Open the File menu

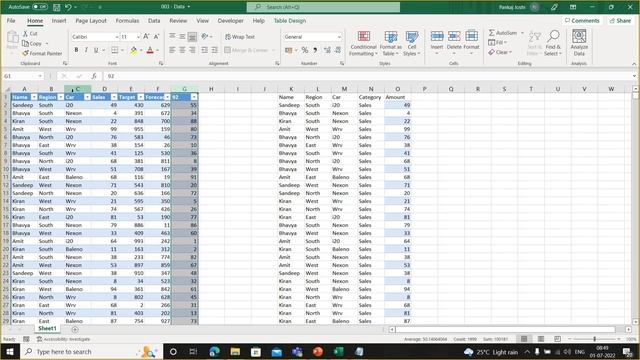(11, 20)
